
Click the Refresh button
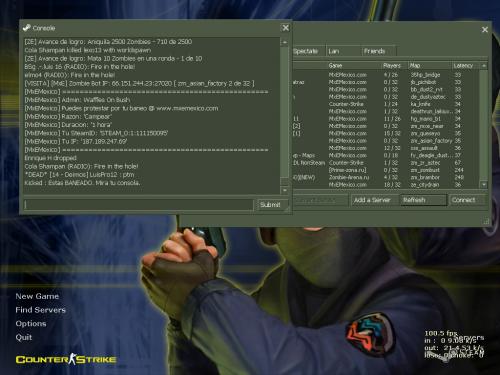(423, 200)
